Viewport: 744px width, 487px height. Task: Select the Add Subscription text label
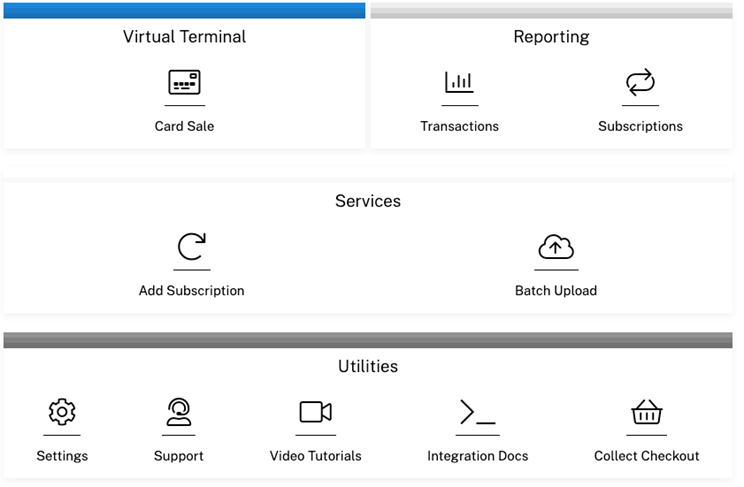point(191,291)
